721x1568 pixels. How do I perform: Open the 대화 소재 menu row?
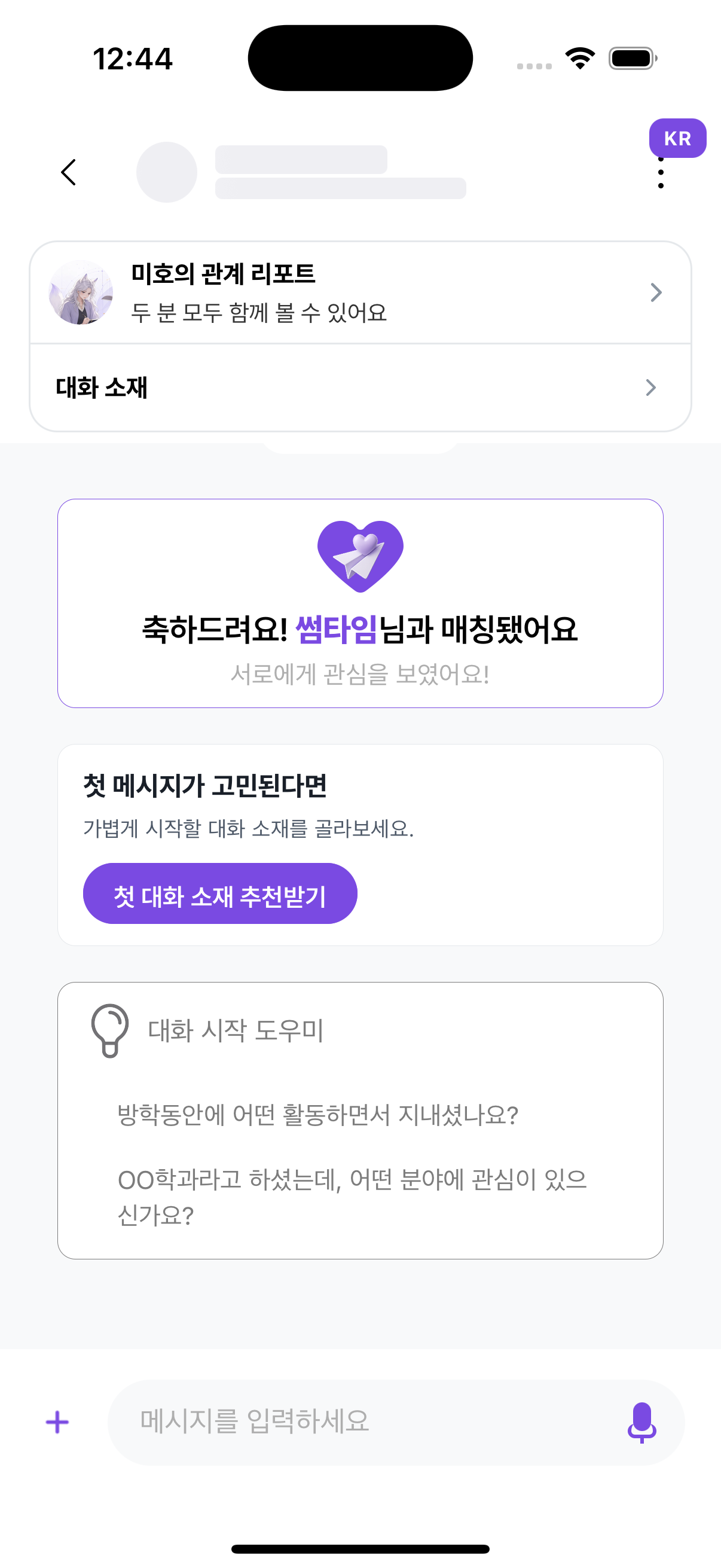point(360,388)
